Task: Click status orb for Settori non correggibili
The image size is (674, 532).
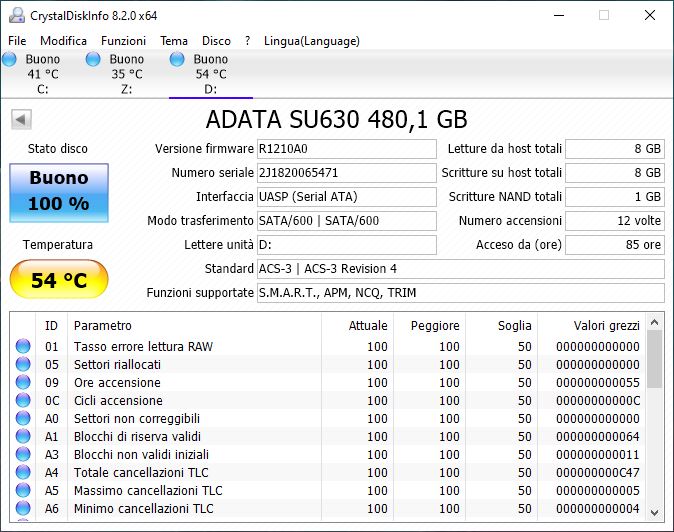Action: click(x=23, y=418)
